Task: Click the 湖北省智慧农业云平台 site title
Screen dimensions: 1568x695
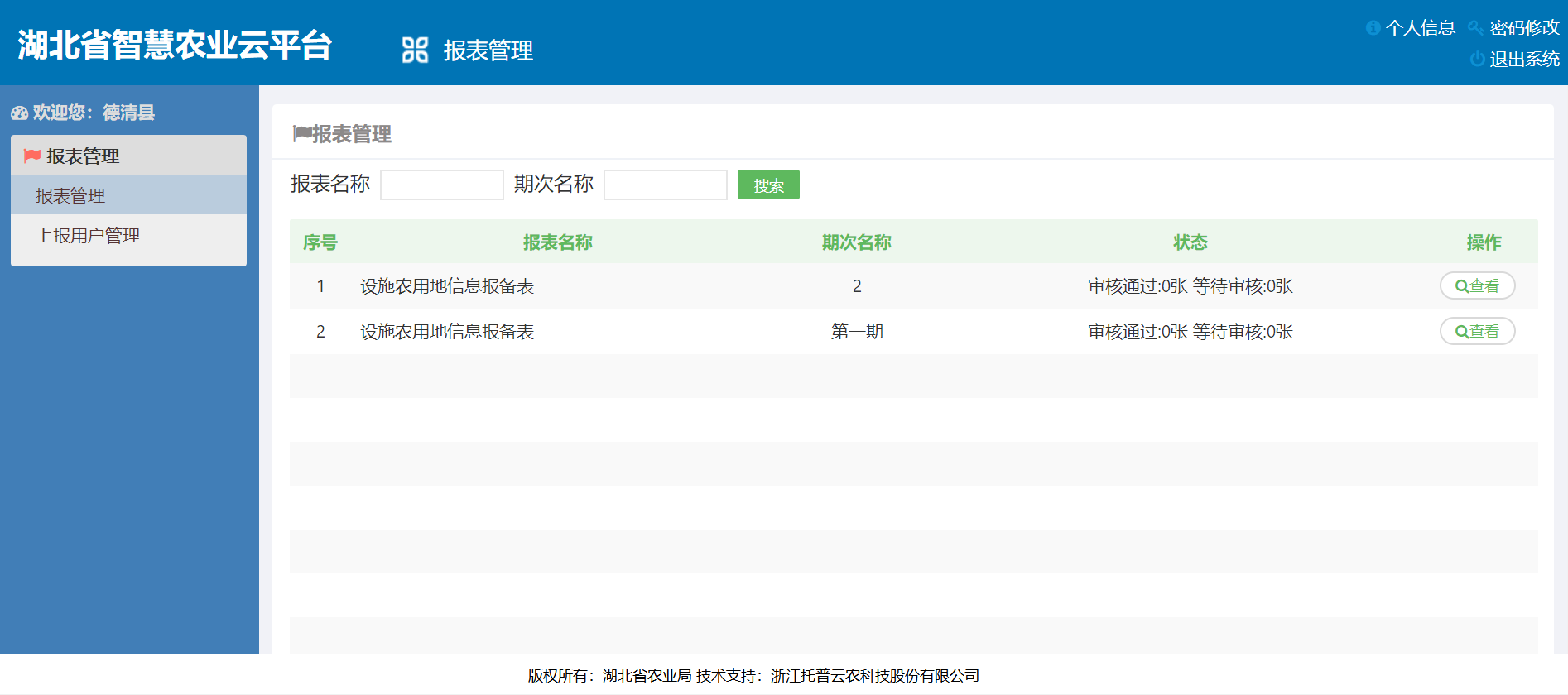Action: pos(175,45)
